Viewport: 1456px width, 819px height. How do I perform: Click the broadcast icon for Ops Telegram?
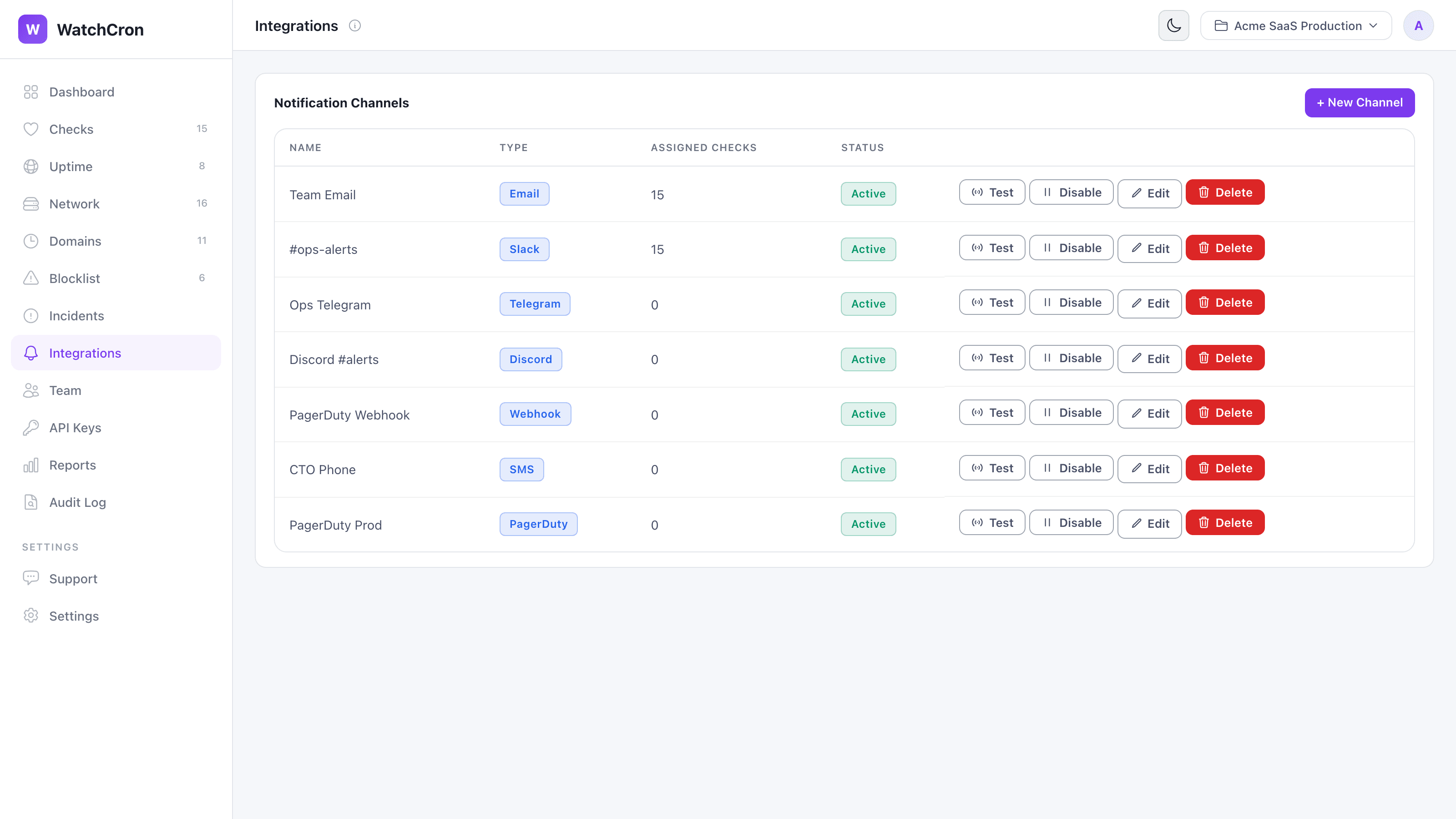click(977, 303)
